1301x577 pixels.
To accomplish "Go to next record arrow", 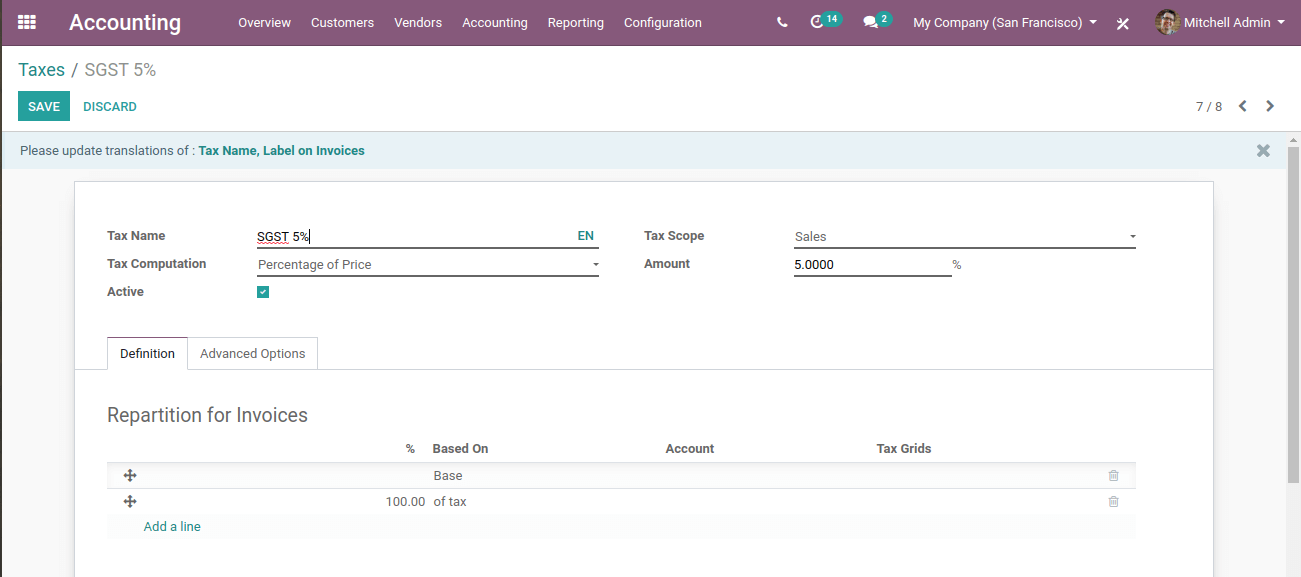I will coord(1270,106).
